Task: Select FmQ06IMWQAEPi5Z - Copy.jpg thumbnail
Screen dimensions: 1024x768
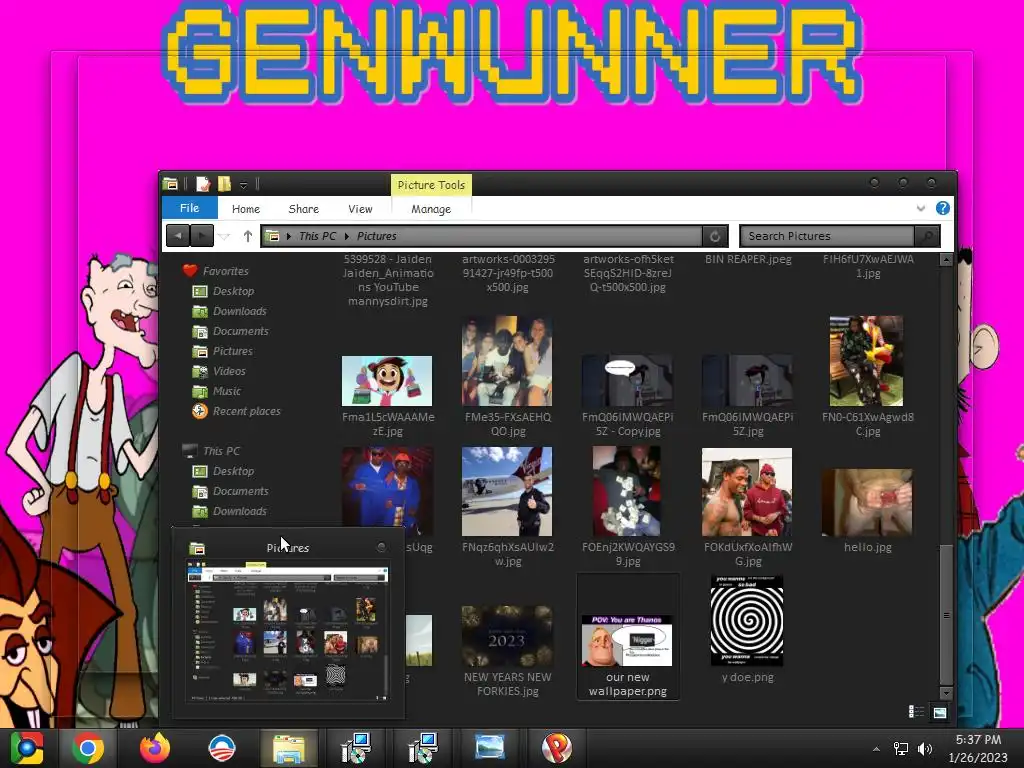Action: (x=627, y=381)
